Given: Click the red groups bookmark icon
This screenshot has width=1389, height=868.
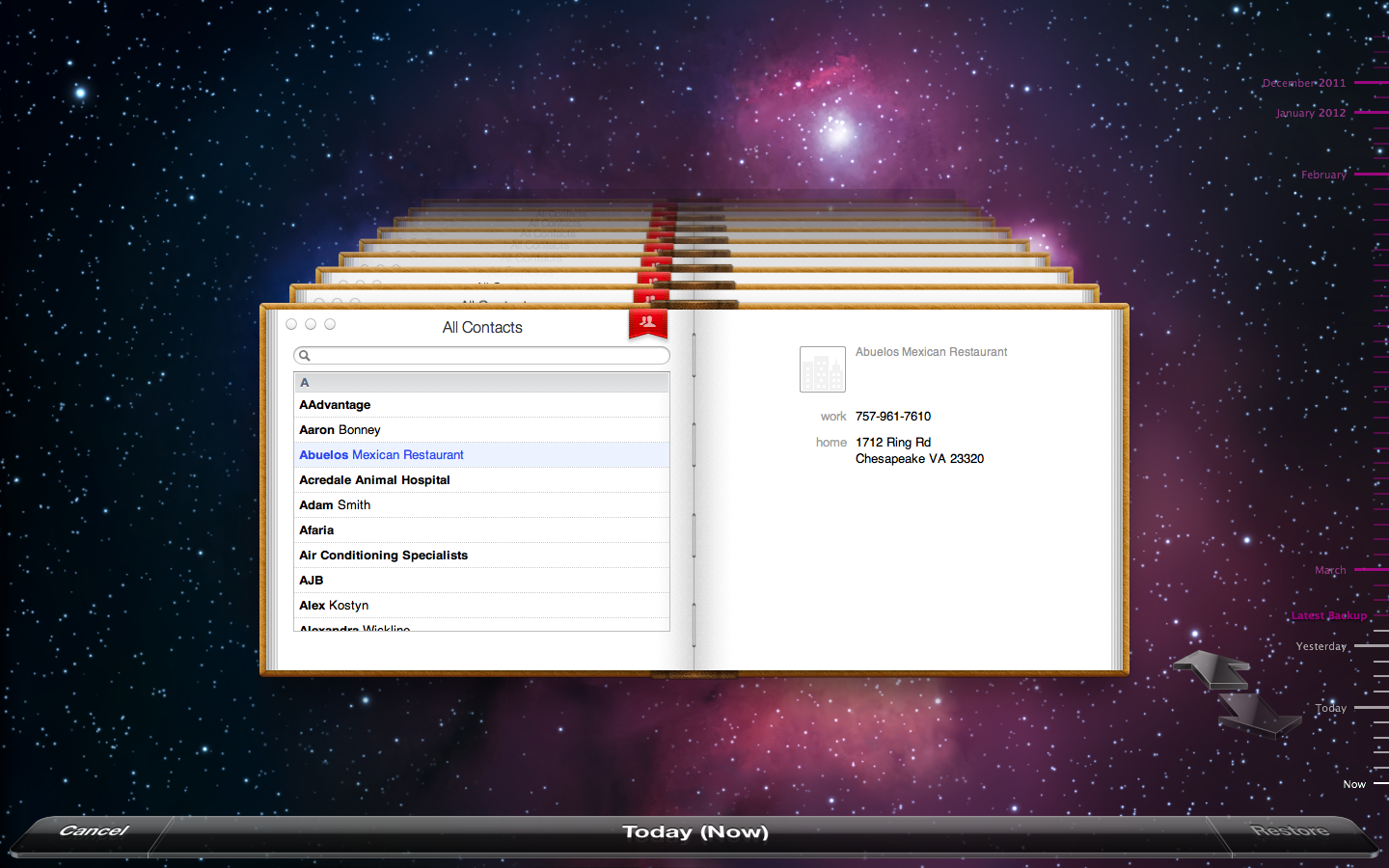Looking at the screenshot, I should [x=648, y=323].
